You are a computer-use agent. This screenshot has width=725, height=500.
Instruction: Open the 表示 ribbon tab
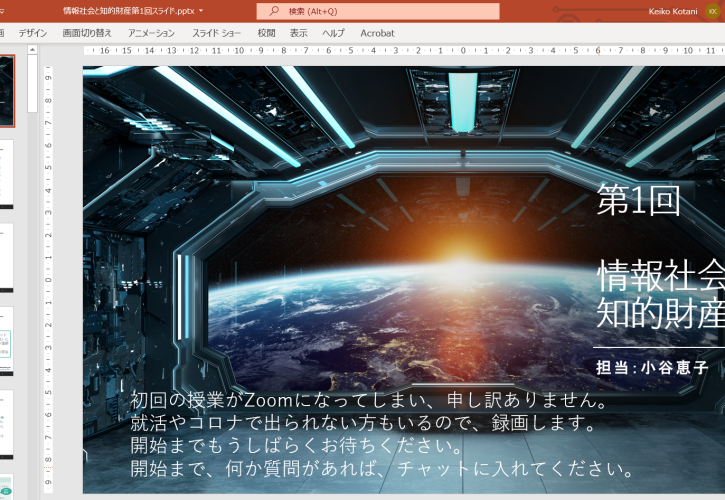[x=299, y=33]
